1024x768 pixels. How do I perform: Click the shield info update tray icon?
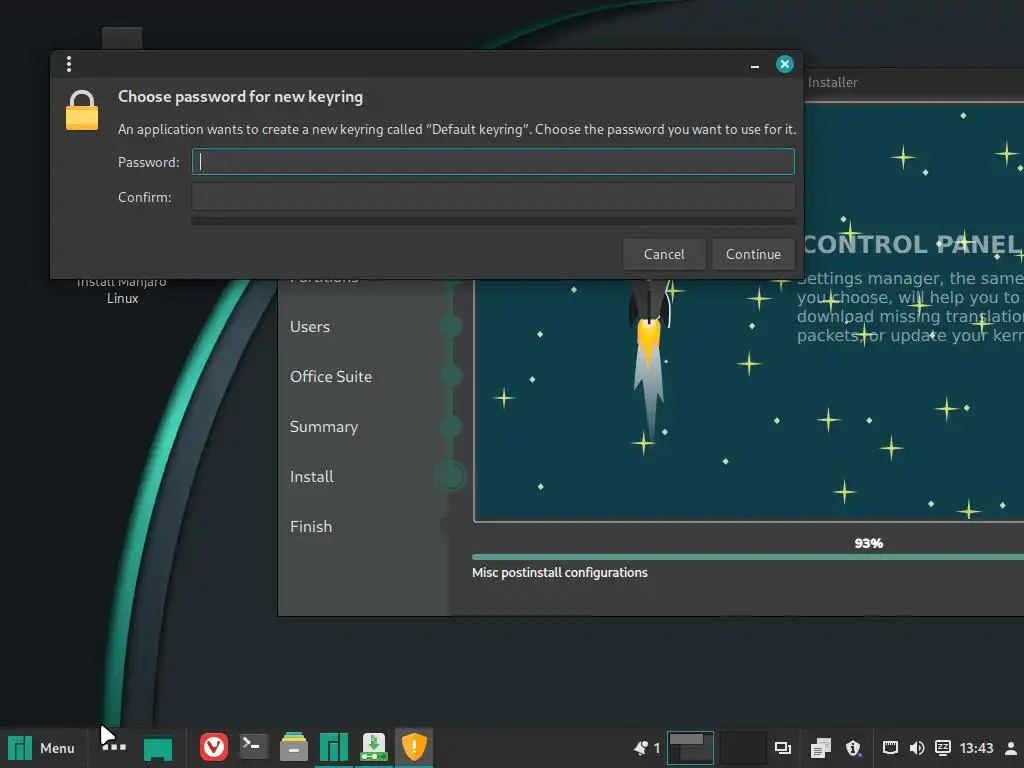pyautogui.click(x=853, y=748)
